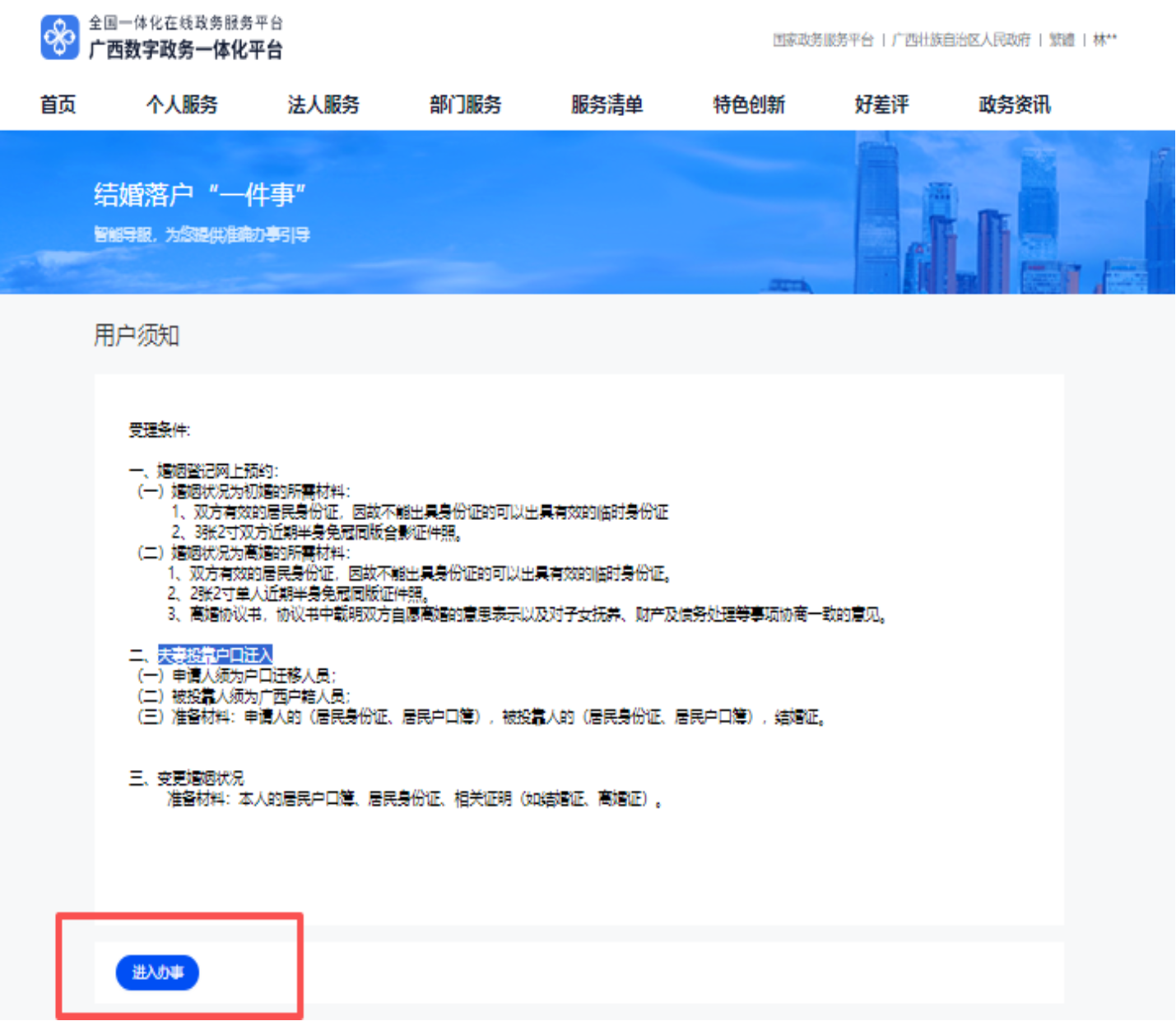Click the 用户须知 heading

(136, 336)
